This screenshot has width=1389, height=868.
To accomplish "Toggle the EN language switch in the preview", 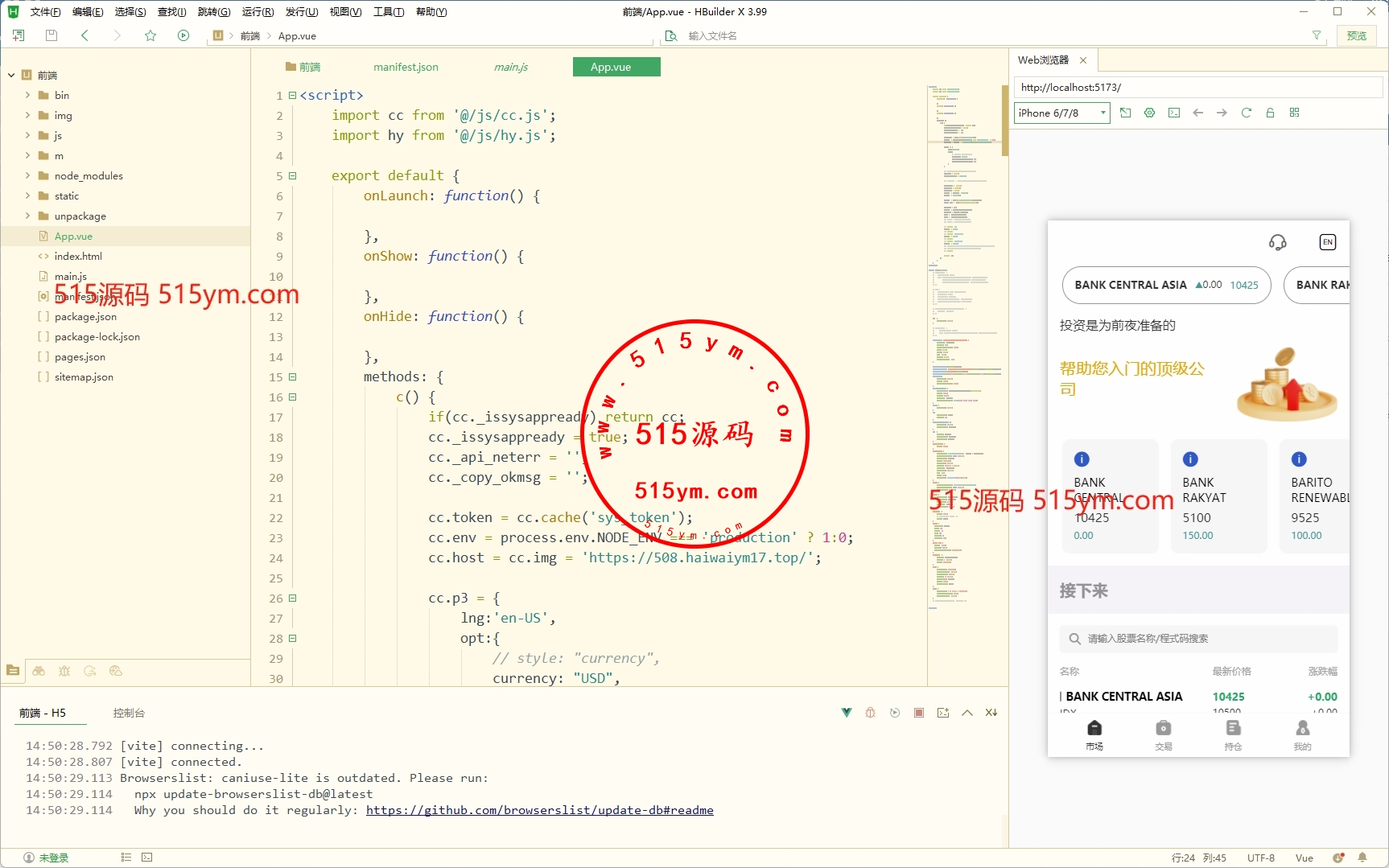I will (1327, 242).
